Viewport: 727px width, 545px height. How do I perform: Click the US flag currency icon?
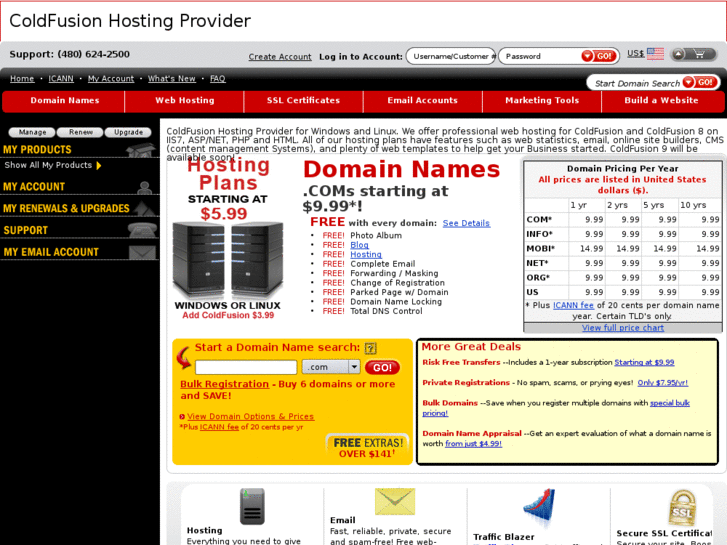click(655, 54)
